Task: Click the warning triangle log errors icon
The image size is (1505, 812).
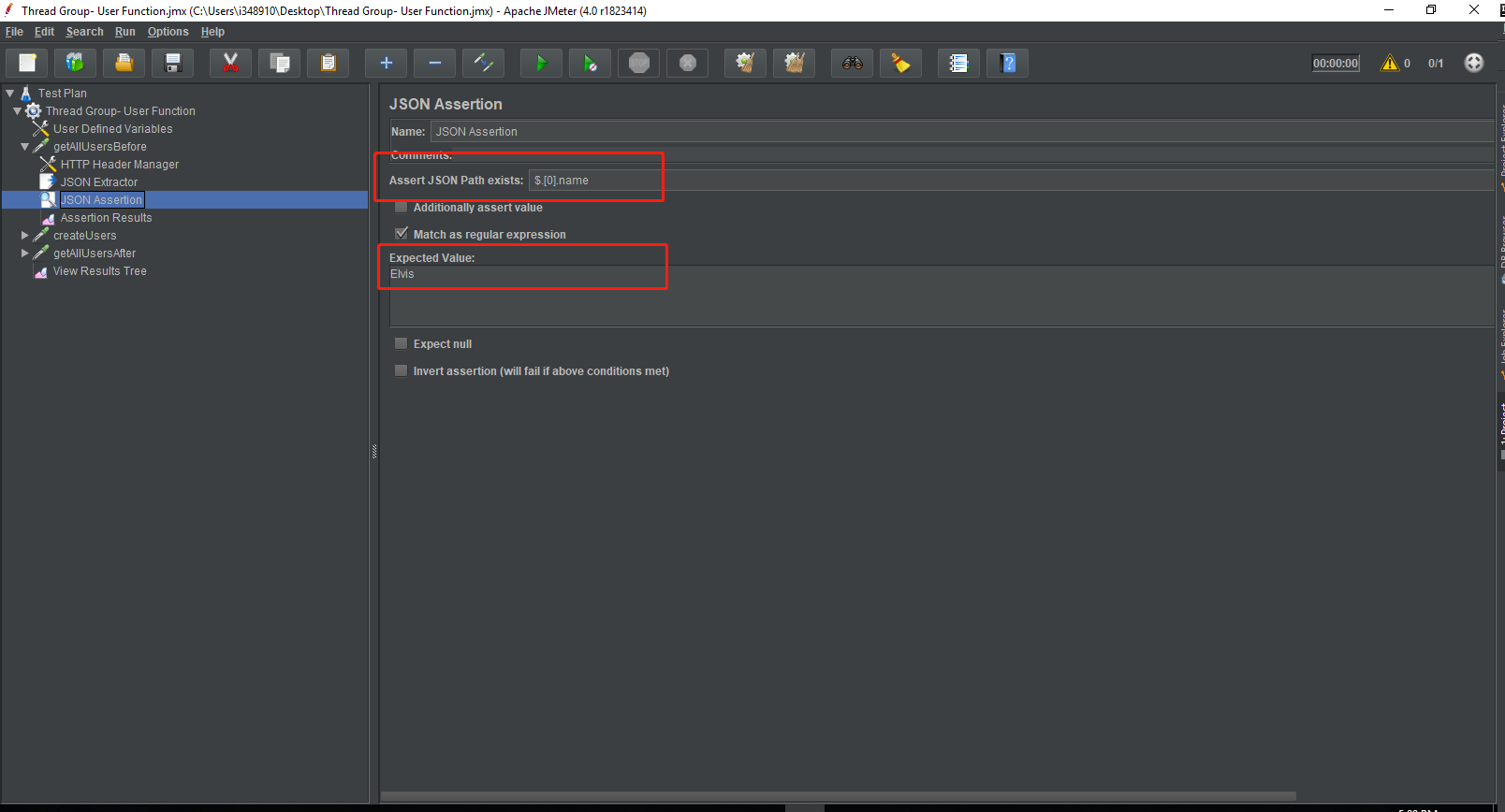Action: pyautogui.click(x=1390, y=63)
